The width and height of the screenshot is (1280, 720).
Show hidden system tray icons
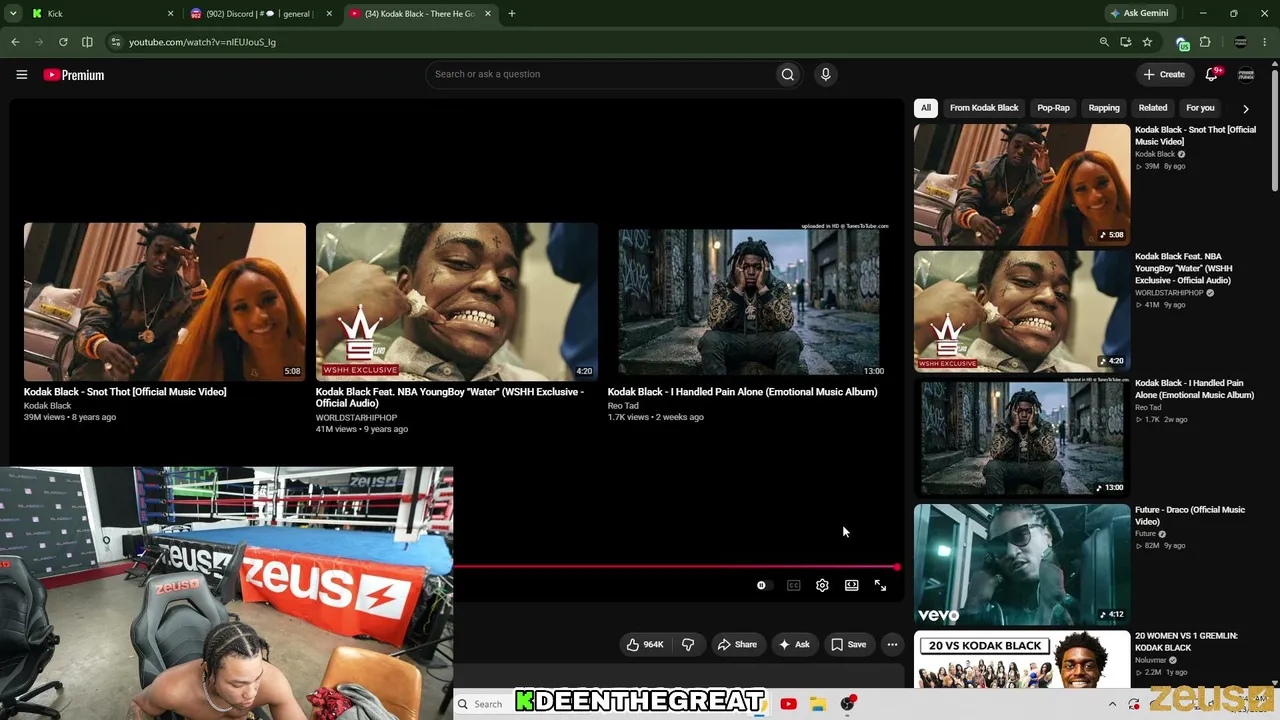pyautogui.click(x=1112, y=704)
